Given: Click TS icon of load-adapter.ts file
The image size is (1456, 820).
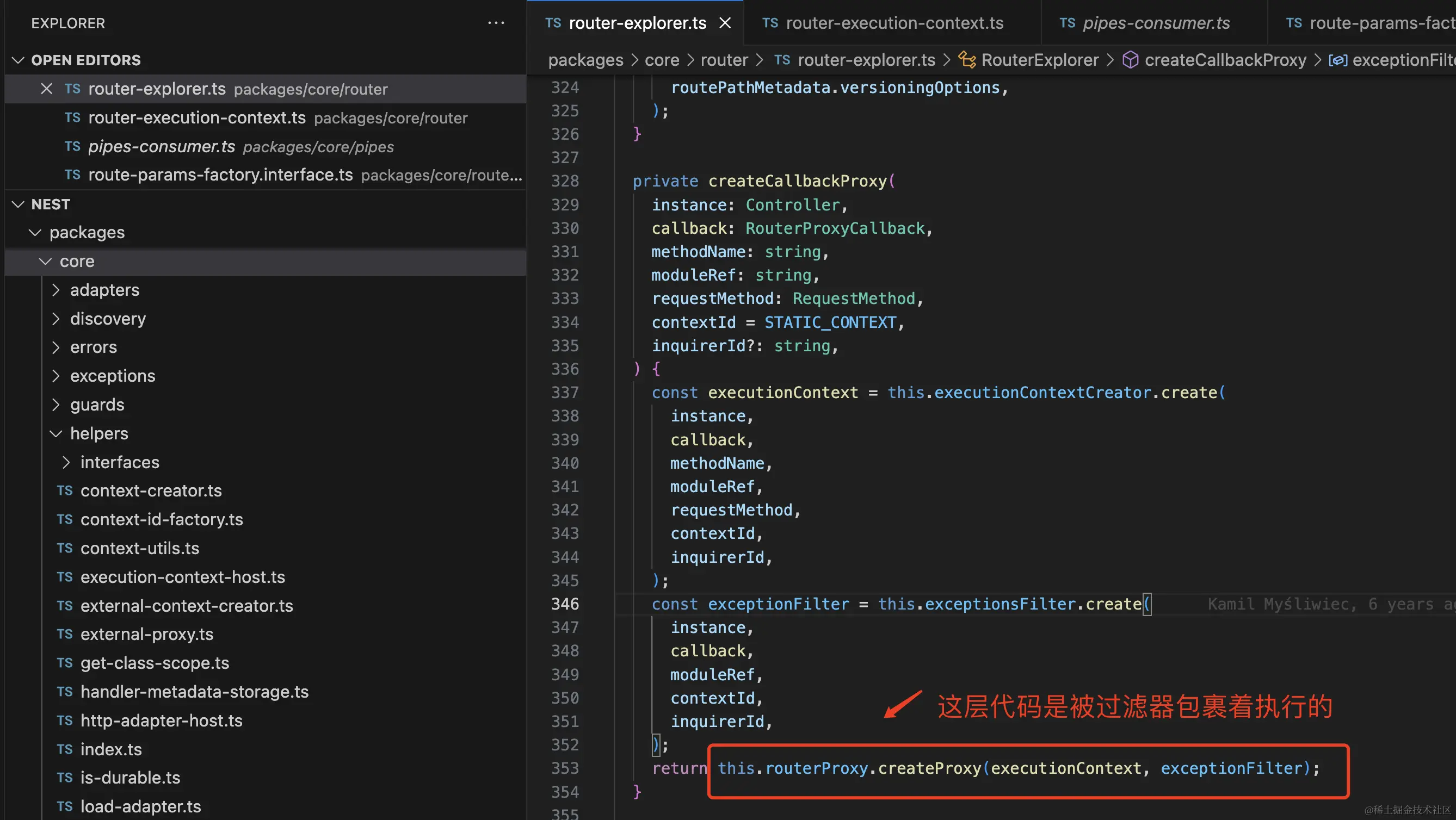Looking at the screenshot, I should (x=64, y=806).
